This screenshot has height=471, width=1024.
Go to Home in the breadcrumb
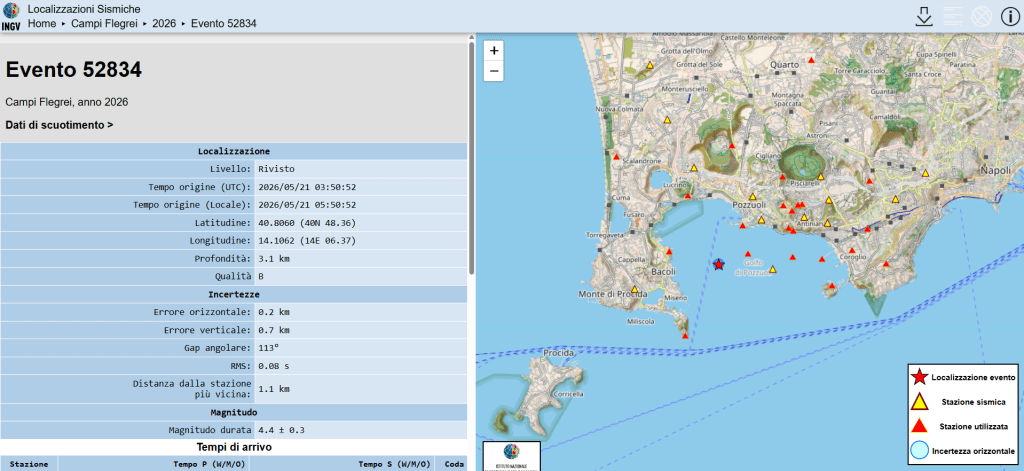point(42,24)
